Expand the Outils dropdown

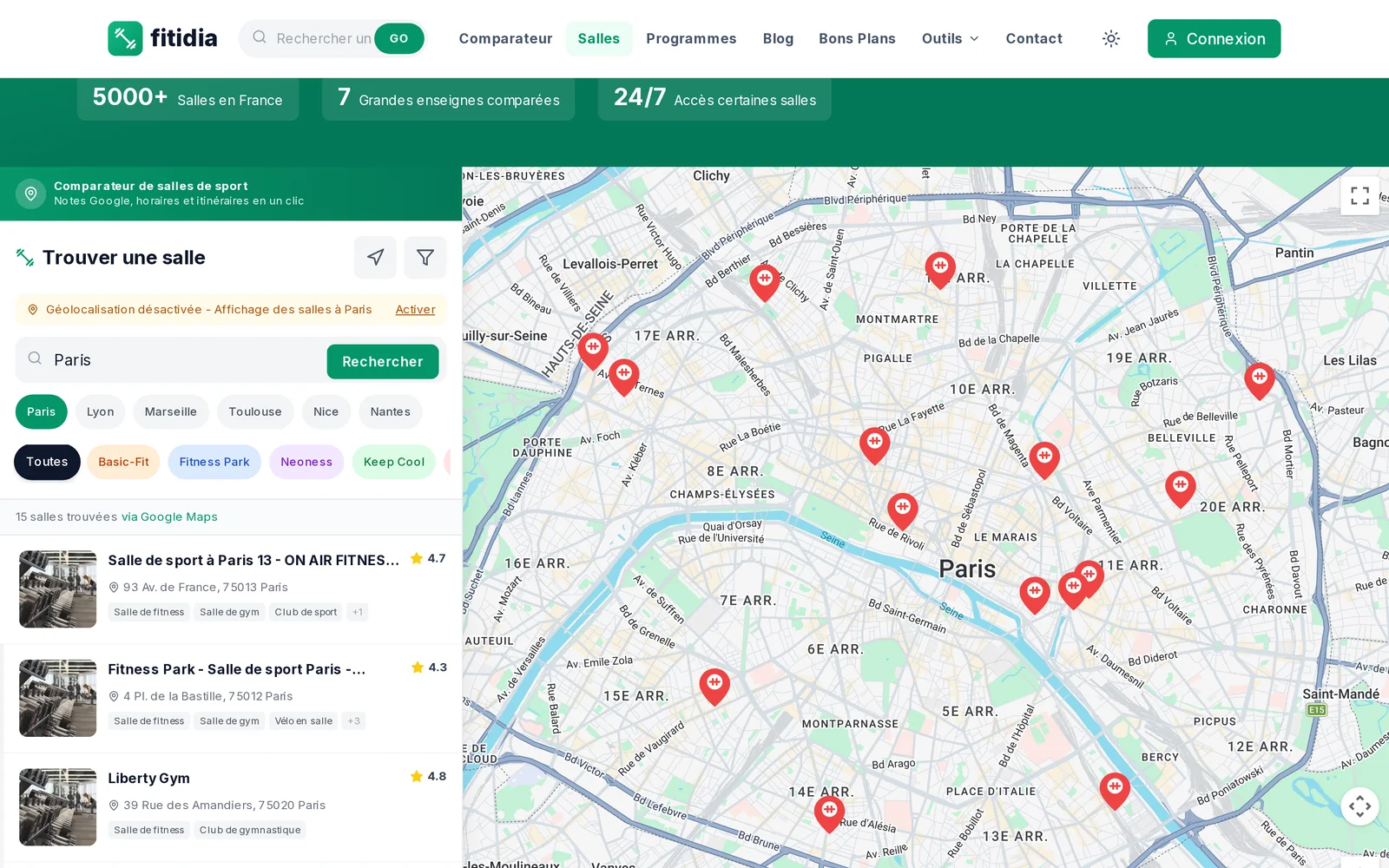[950, 38]
